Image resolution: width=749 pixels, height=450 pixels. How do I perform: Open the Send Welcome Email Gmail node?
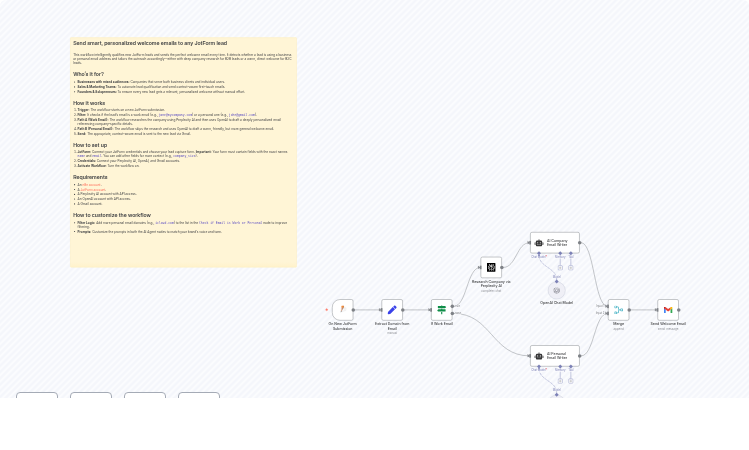(668, 310)
